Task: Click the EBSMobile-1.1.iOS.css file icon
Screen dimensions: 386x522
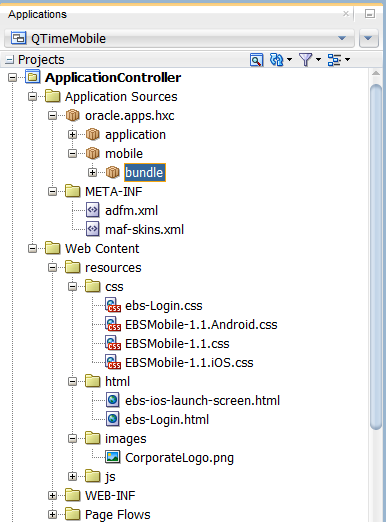Action: (x=113, y=363)
